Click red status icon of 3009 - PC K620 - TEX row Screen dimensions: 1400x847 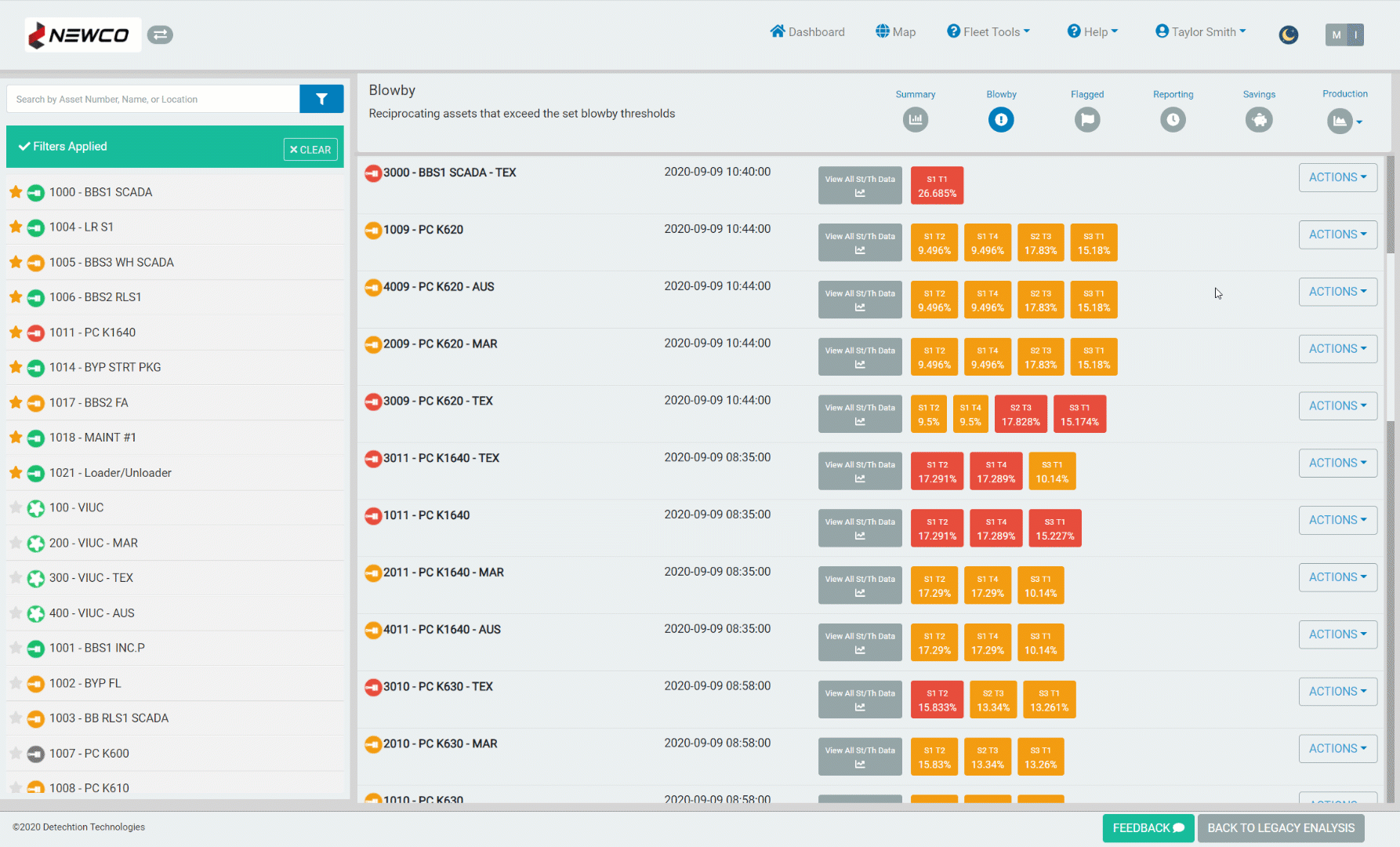(373, 402)
